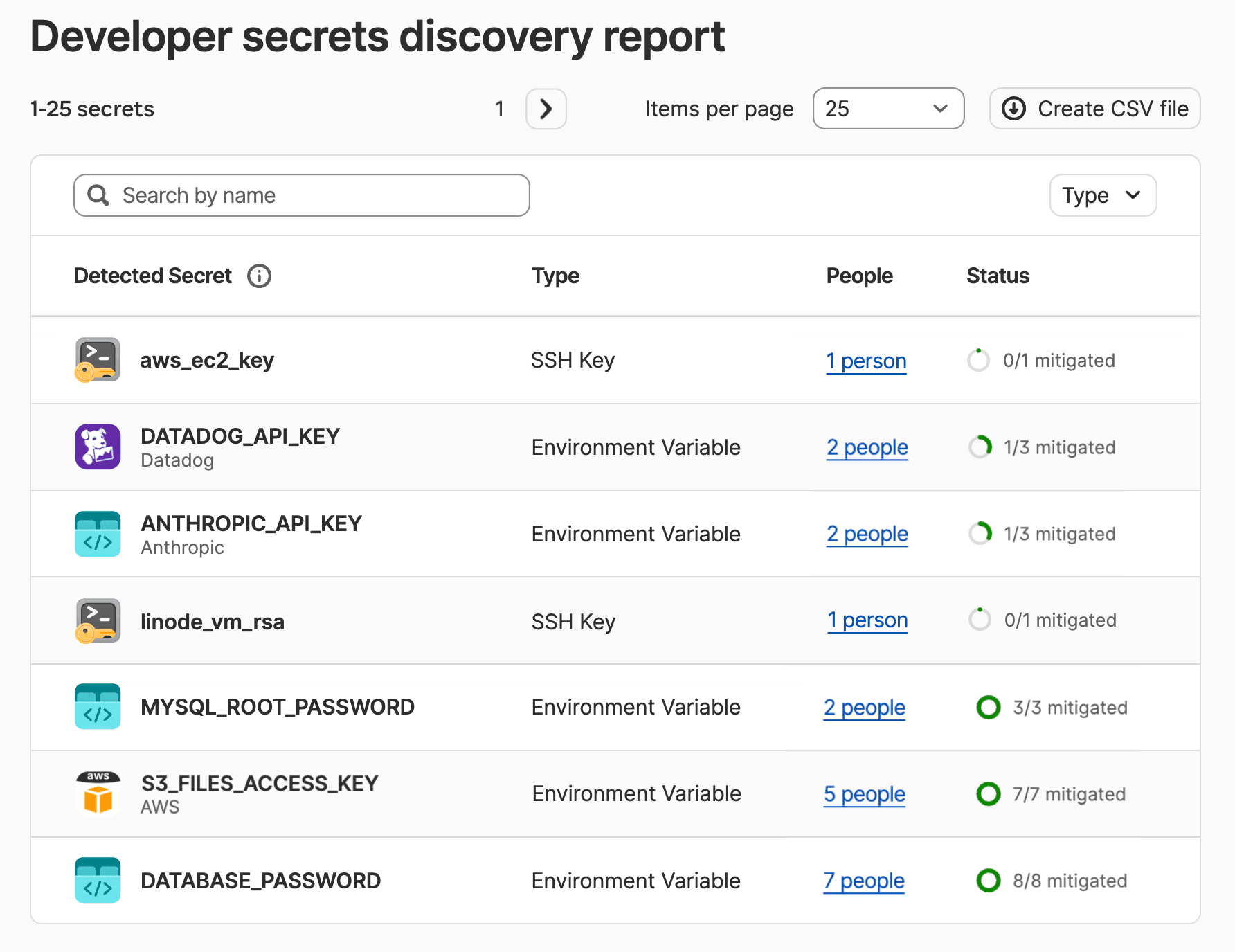Click the ANTHROPIC_API_KEY code icon
Image resolution: width=1235 pixels, height=952 pixels.
tap(98, 534)
